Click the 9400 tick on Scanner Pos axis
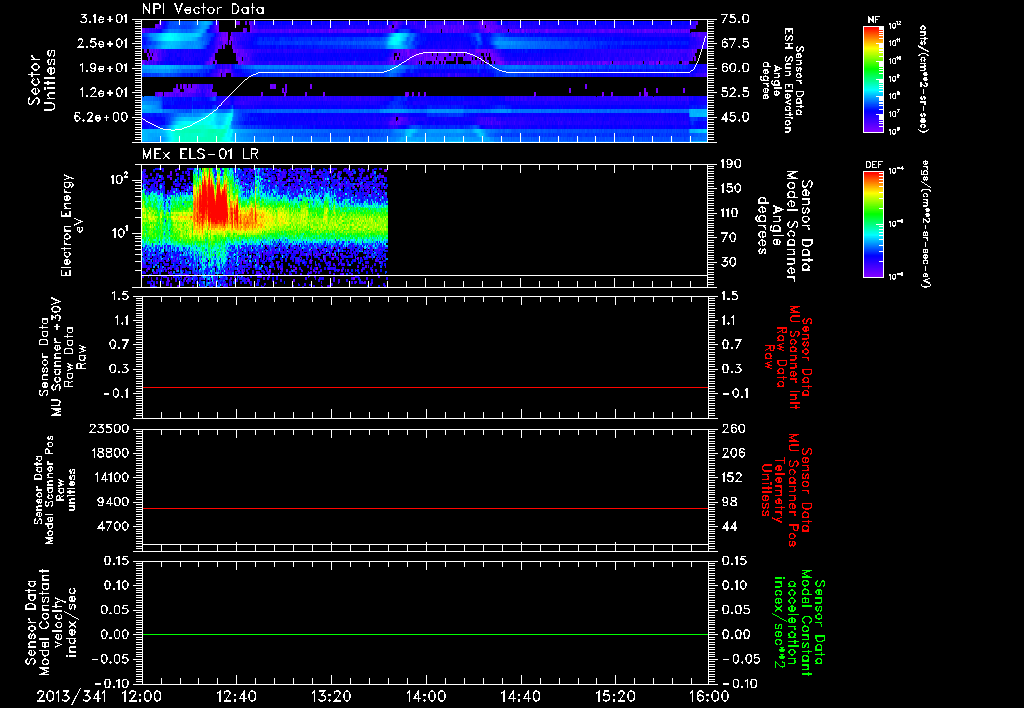This screenshot has height=708, width=1024. pos(115,502)
